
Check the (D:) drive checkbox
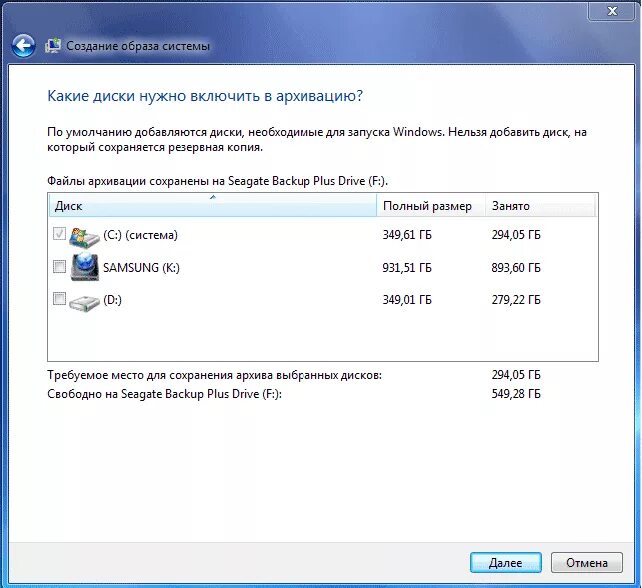(59, 299)
